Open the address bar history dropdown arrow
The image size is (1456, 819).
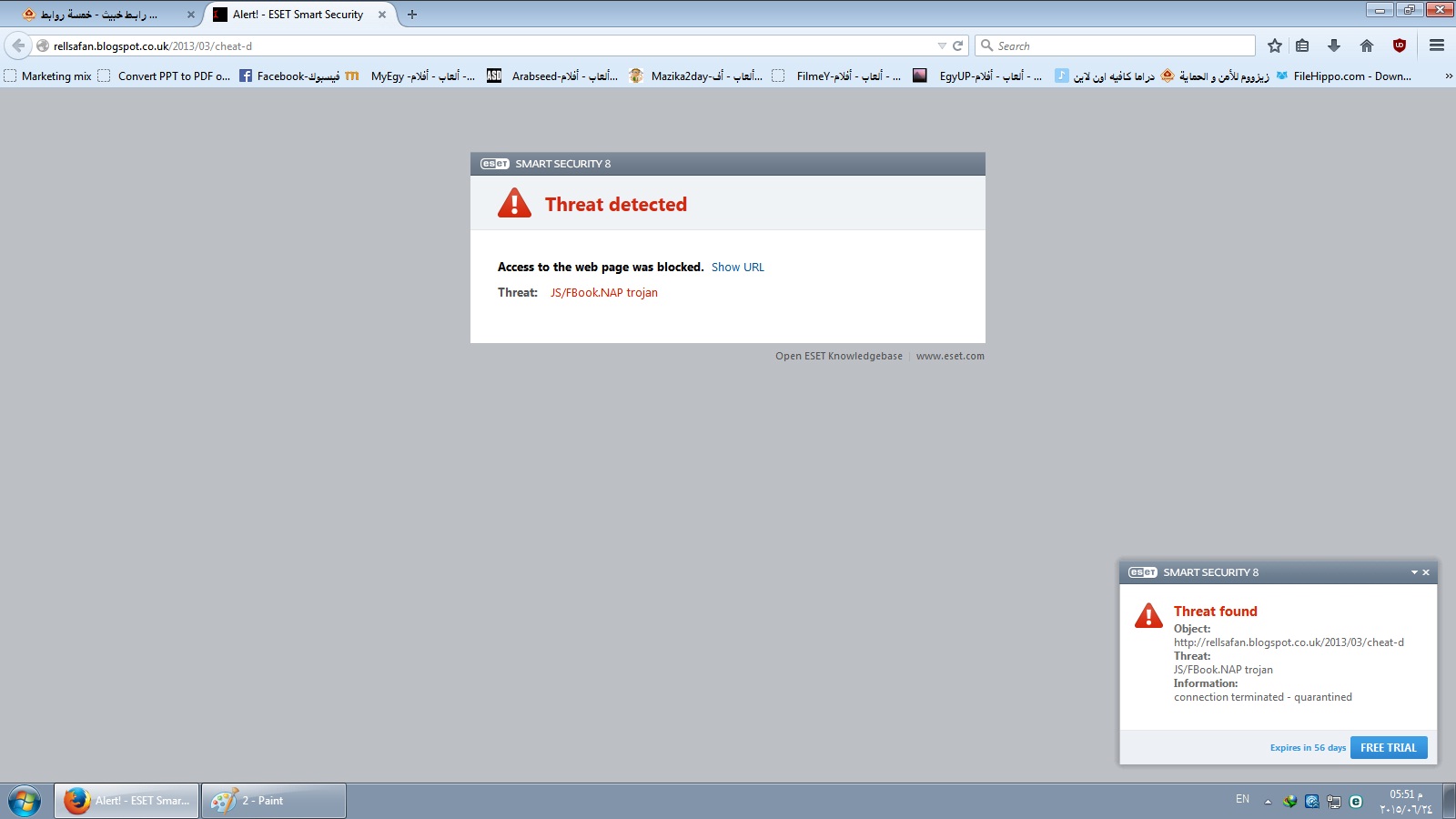(x=942, y=45)
